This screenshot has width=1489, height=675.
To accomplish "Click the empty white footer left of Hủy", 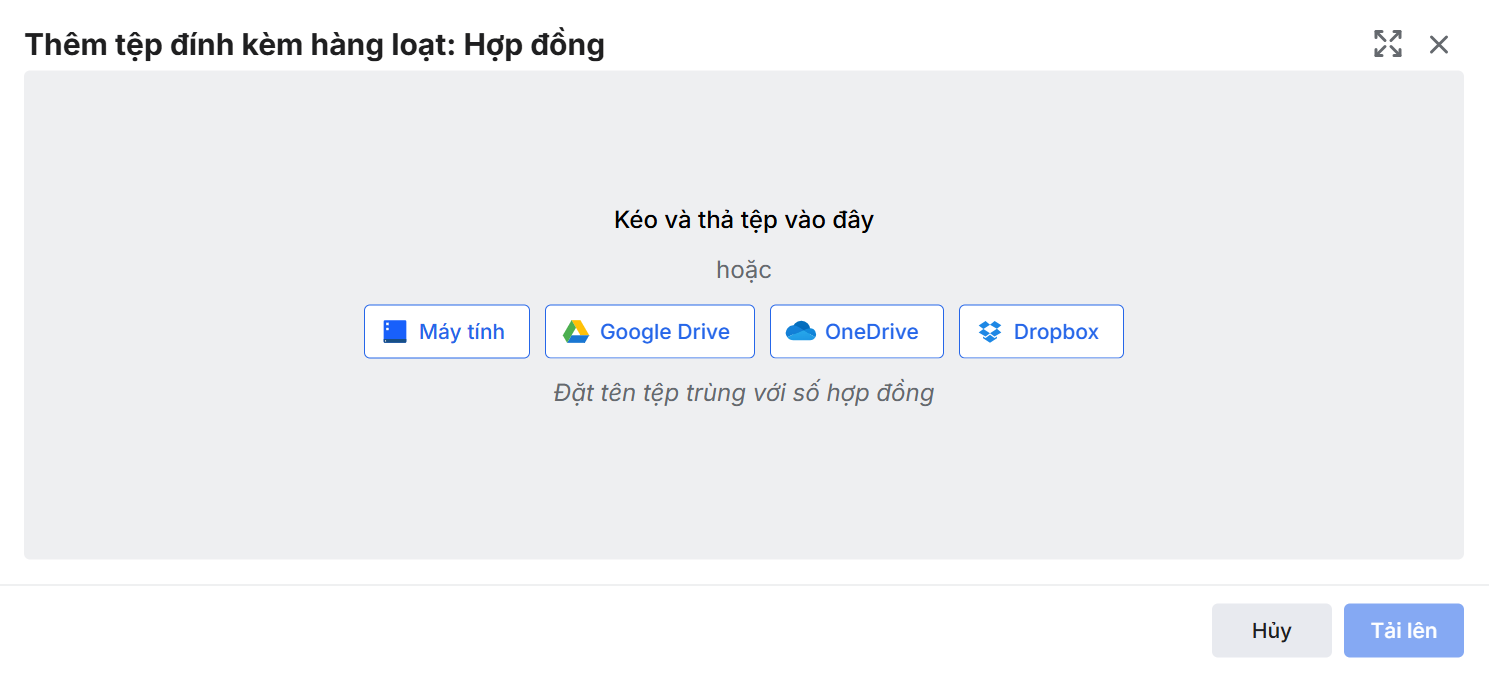I will (x=600, y=630).
